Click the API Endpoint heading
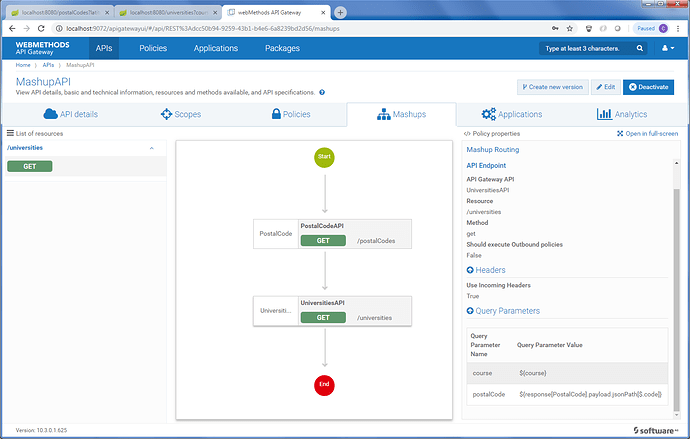 [486, 165]
